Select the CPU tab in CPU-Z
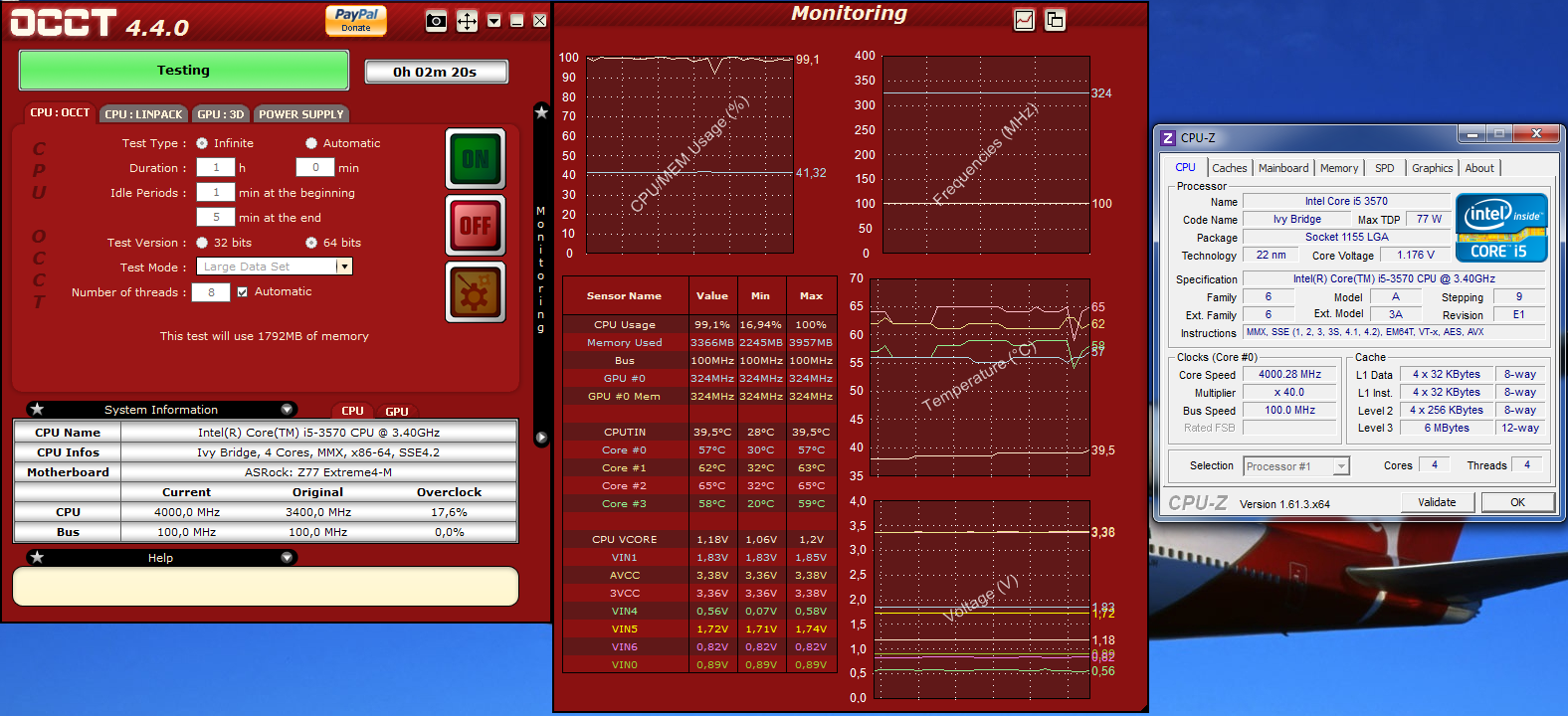Viewport: 1568px width, 716px height. [1185, 167]
